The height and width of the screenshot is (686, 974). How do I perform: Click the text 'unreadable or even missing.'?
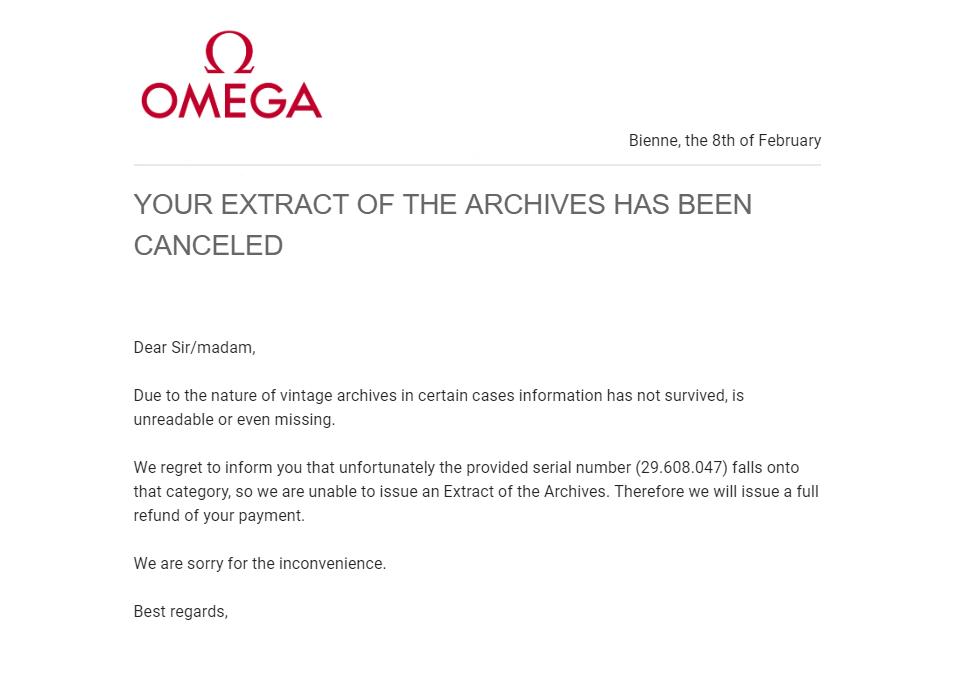234,420
